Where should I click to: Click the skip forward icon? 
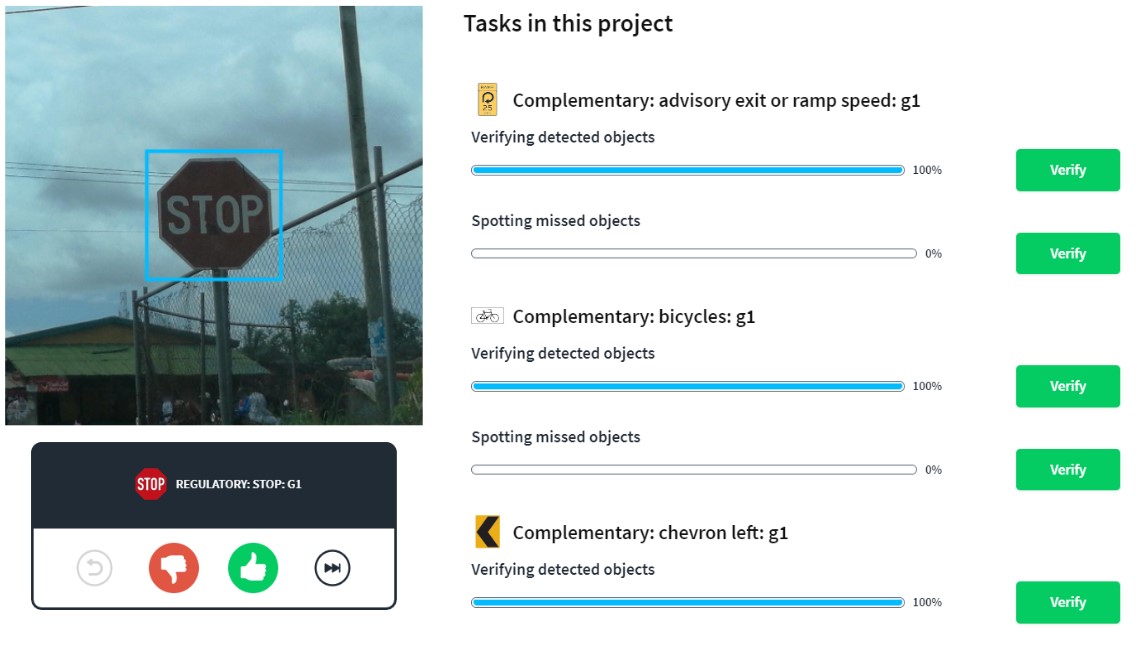tap(333, 569)
